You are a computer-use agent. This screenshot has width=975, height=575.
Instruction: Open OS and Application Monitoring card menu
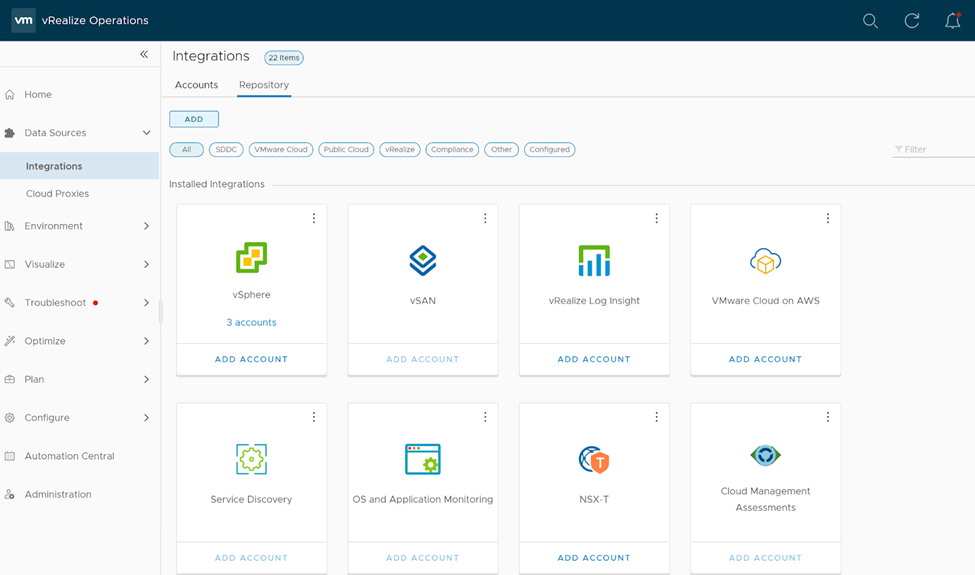pos(485,417)
